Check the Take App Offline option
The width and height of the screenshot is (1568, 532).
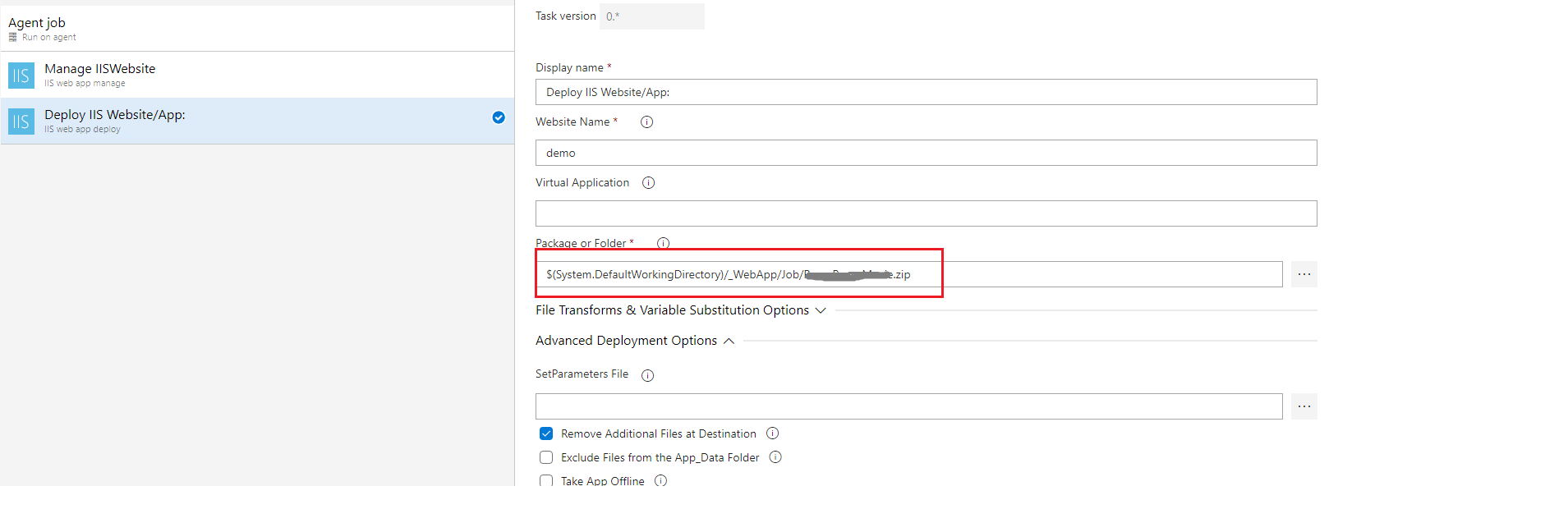pyautogui.click(x=546, y=480)
